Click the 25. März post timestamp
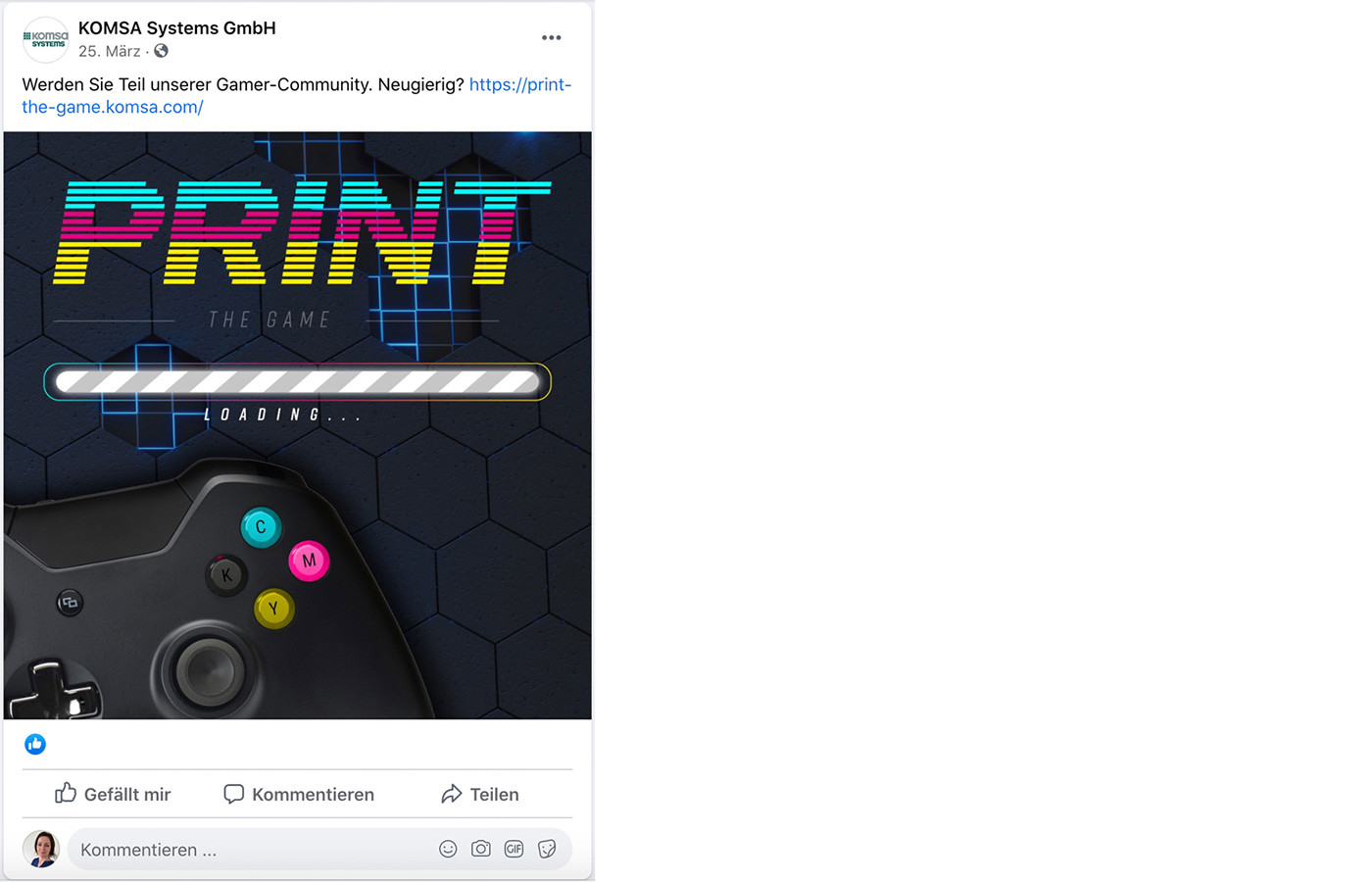This screenshot has height=882, width=1372. 109,51
